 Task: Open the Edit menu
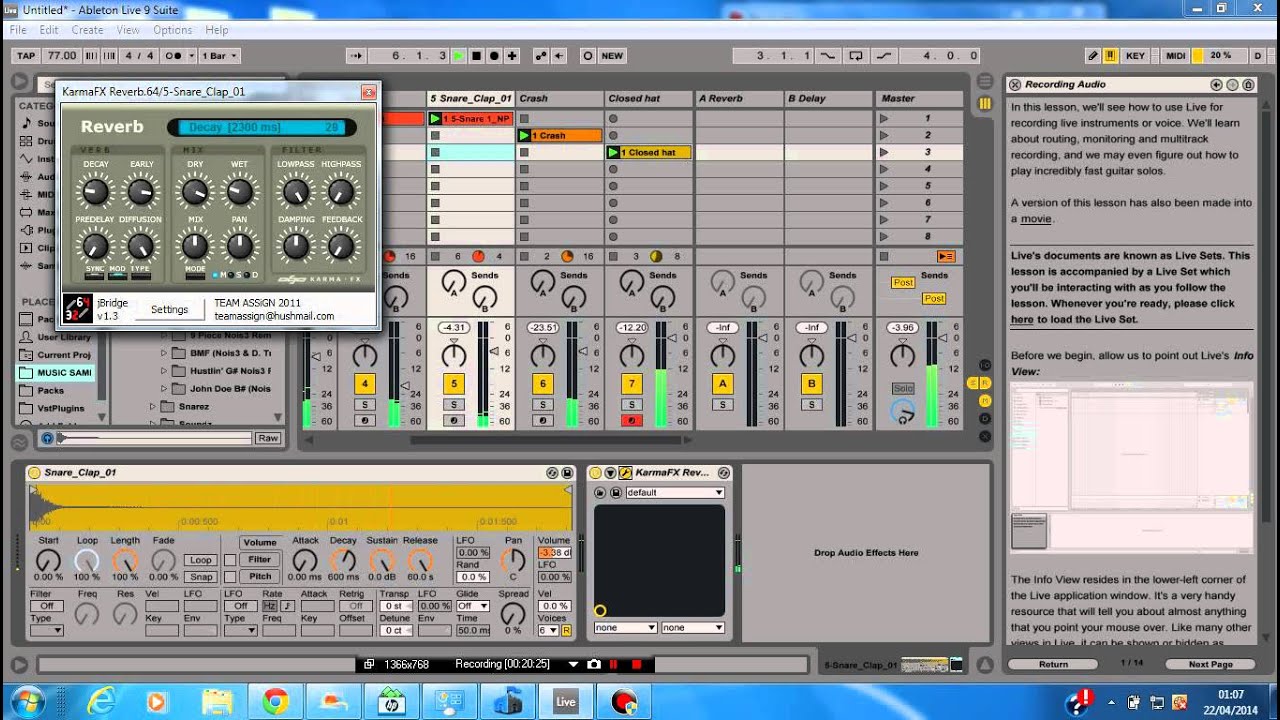pyautogui.click(x=48, y=30)
